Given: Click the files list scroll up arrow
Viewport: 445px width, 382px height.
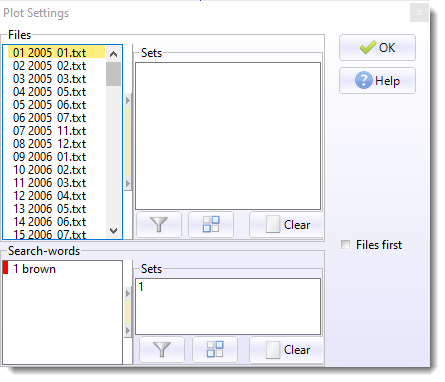Looking at the screenshot, I should [113, 54].
